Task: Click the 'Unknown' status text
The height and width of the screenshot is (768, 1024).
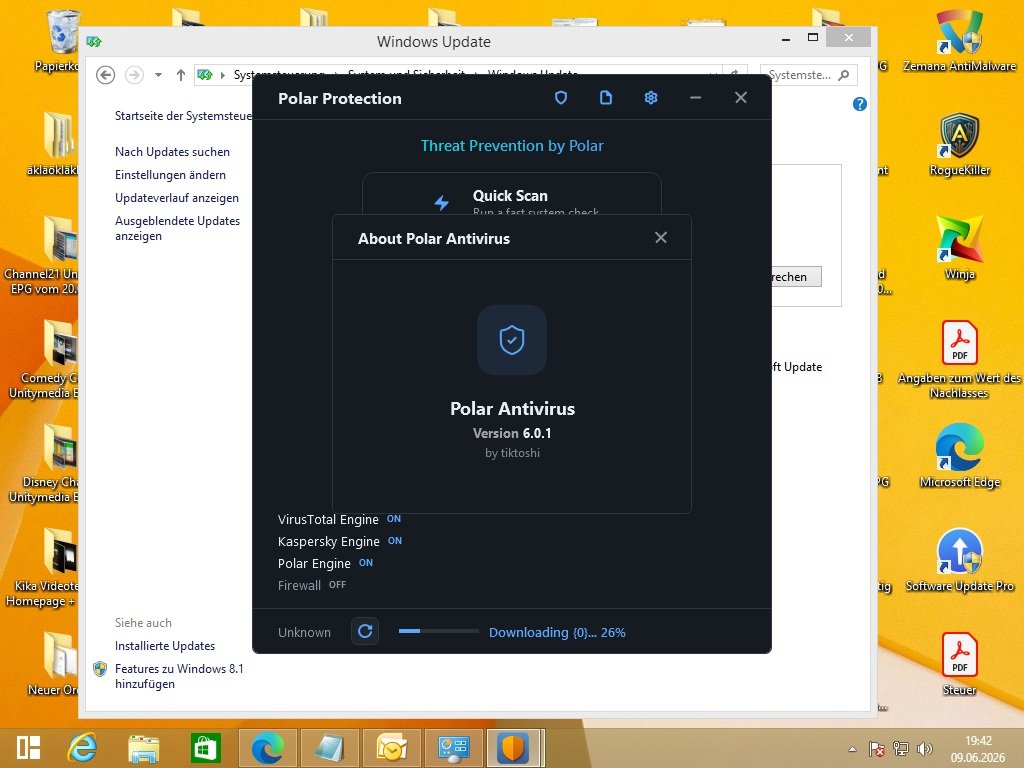Action: [304, 632]
